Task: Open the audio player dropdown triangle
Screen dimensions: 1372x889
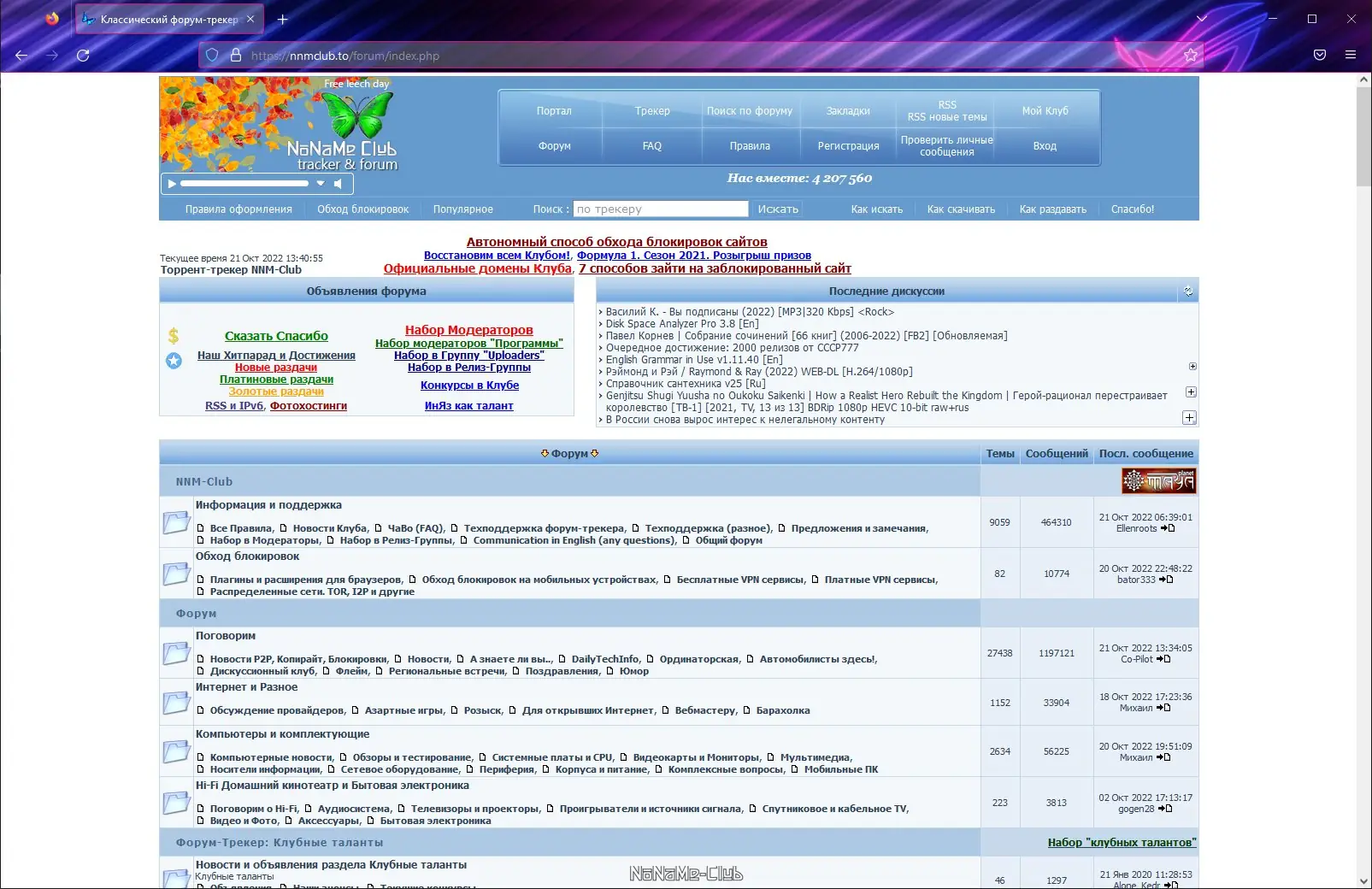Action: click(321, 184)
